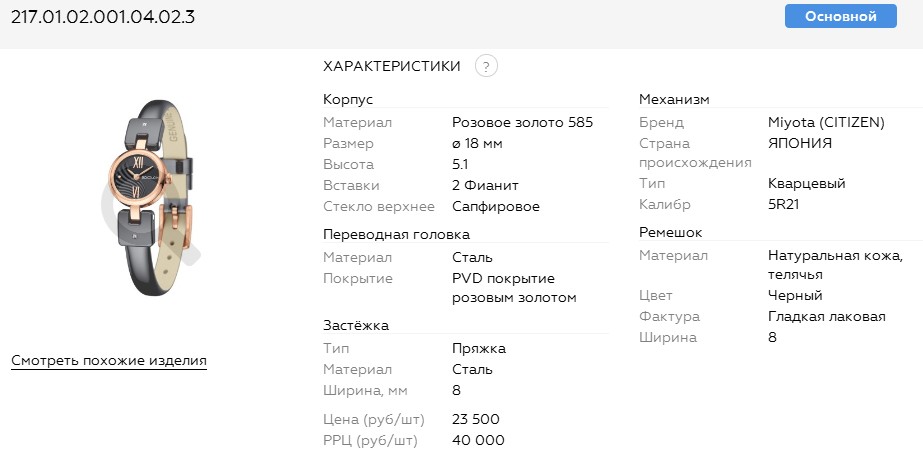Click the Механизм section header
This screenshot has width=923, height=468.
click(x=674, y=100)
